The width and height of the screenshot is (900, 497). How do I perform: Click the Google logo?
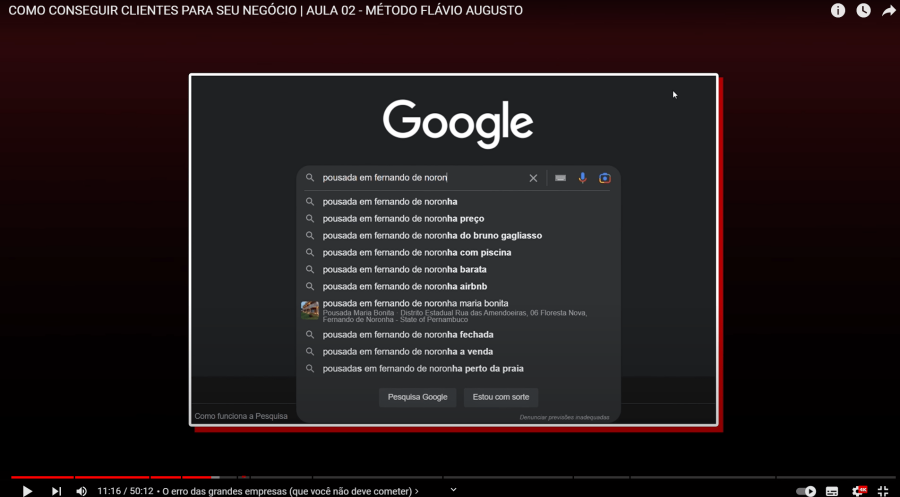(458, 123)
